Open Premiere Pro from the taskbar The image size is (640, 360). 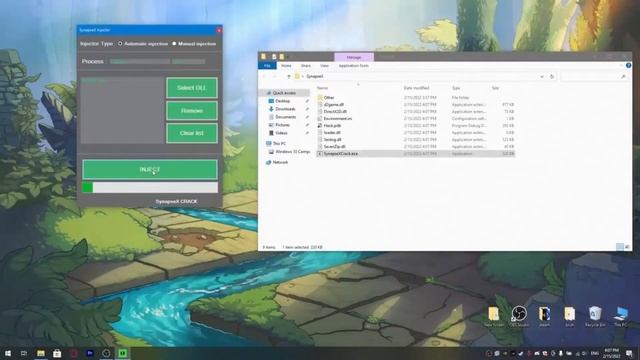pos(90,353)
